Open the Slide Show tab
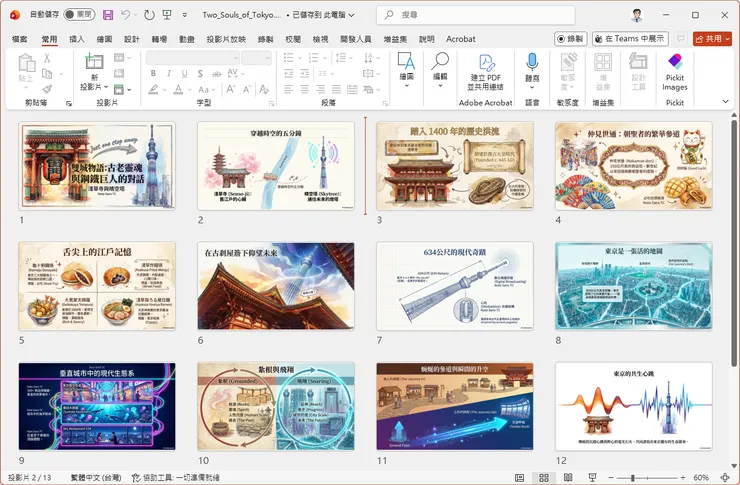 coord(226,39)
